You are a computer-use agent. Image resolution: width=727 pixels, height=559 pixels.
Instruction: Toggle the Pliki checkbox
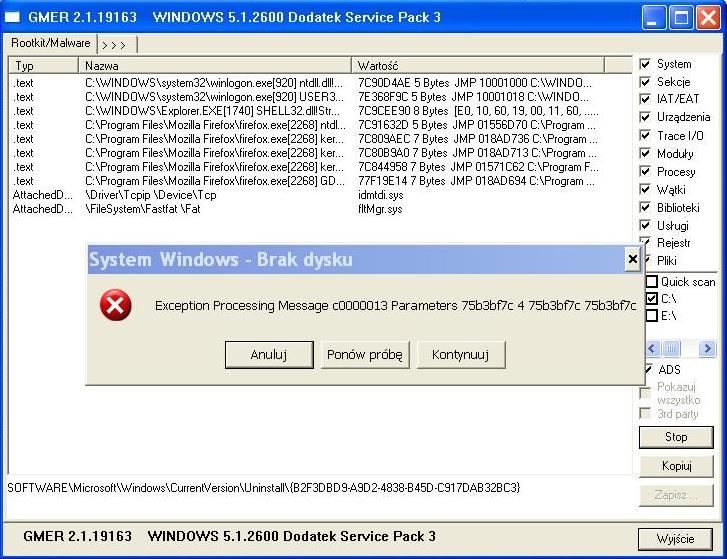(x=647, y=260)
